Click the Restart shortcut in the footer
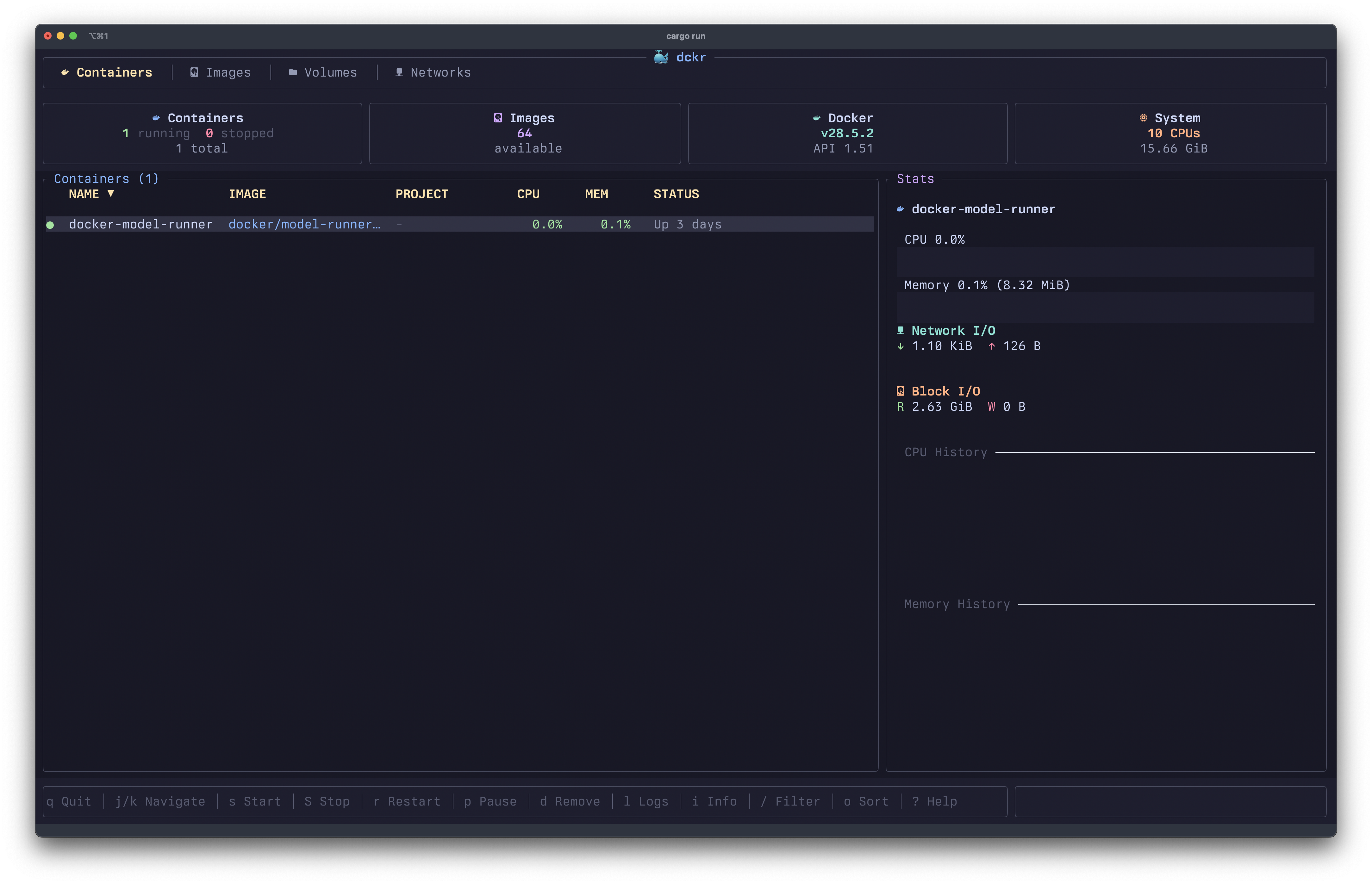The image size is (1372, 884). 407,801
